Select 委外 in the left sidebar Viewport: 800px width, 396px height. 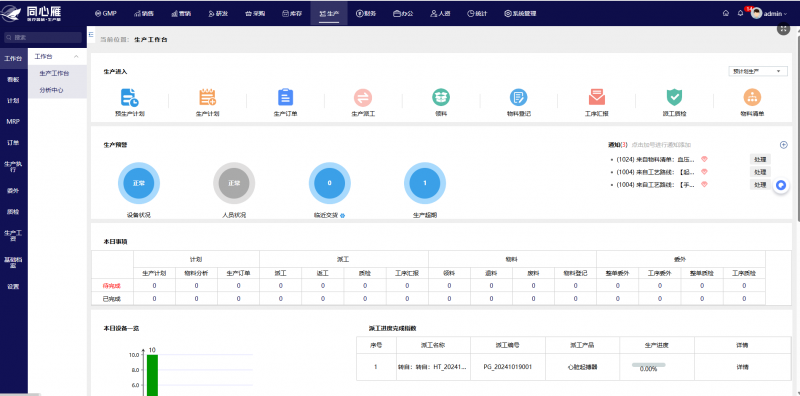pyautogui.click(x=13, y=190)
